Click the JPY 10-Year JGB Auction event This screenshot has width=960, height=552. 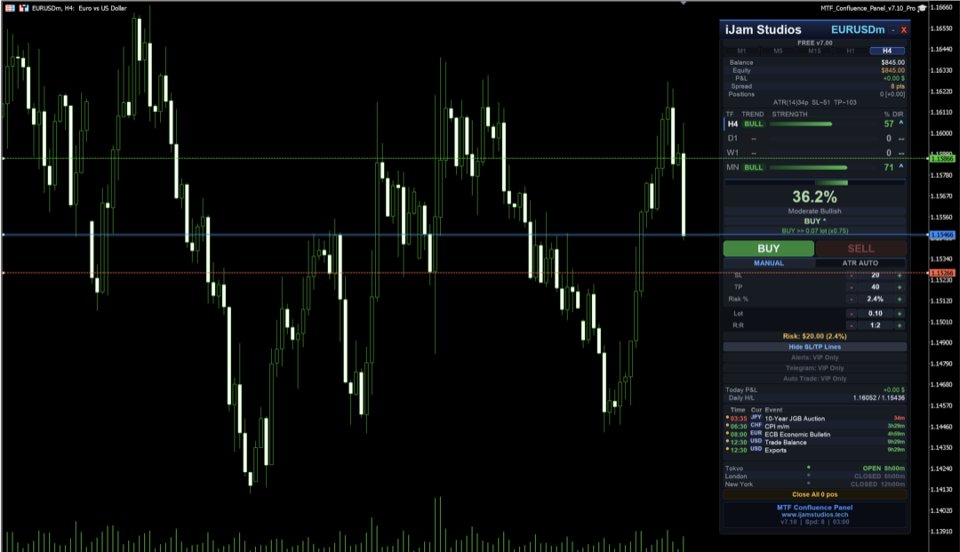coord(814,419)
